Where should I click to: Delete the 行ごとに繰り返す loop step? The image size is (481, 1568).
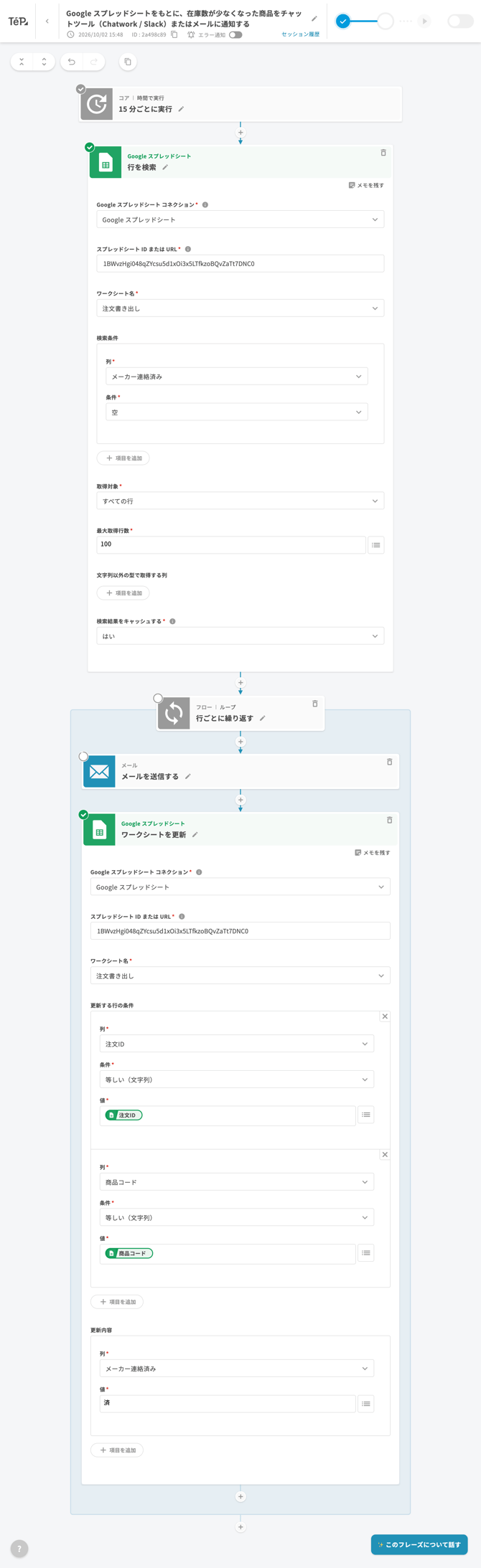coord(315,704)
